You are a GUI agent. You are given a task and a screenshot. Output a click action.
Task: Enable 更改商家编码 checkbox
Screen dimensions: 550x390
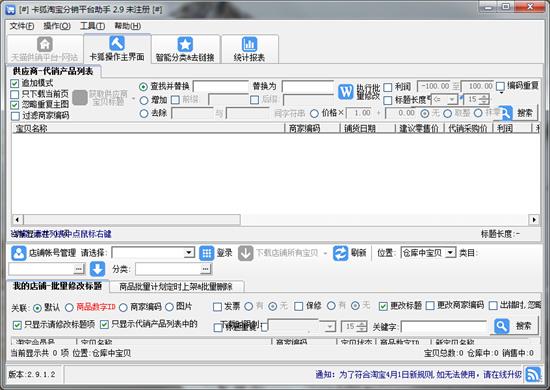point(430,306)
